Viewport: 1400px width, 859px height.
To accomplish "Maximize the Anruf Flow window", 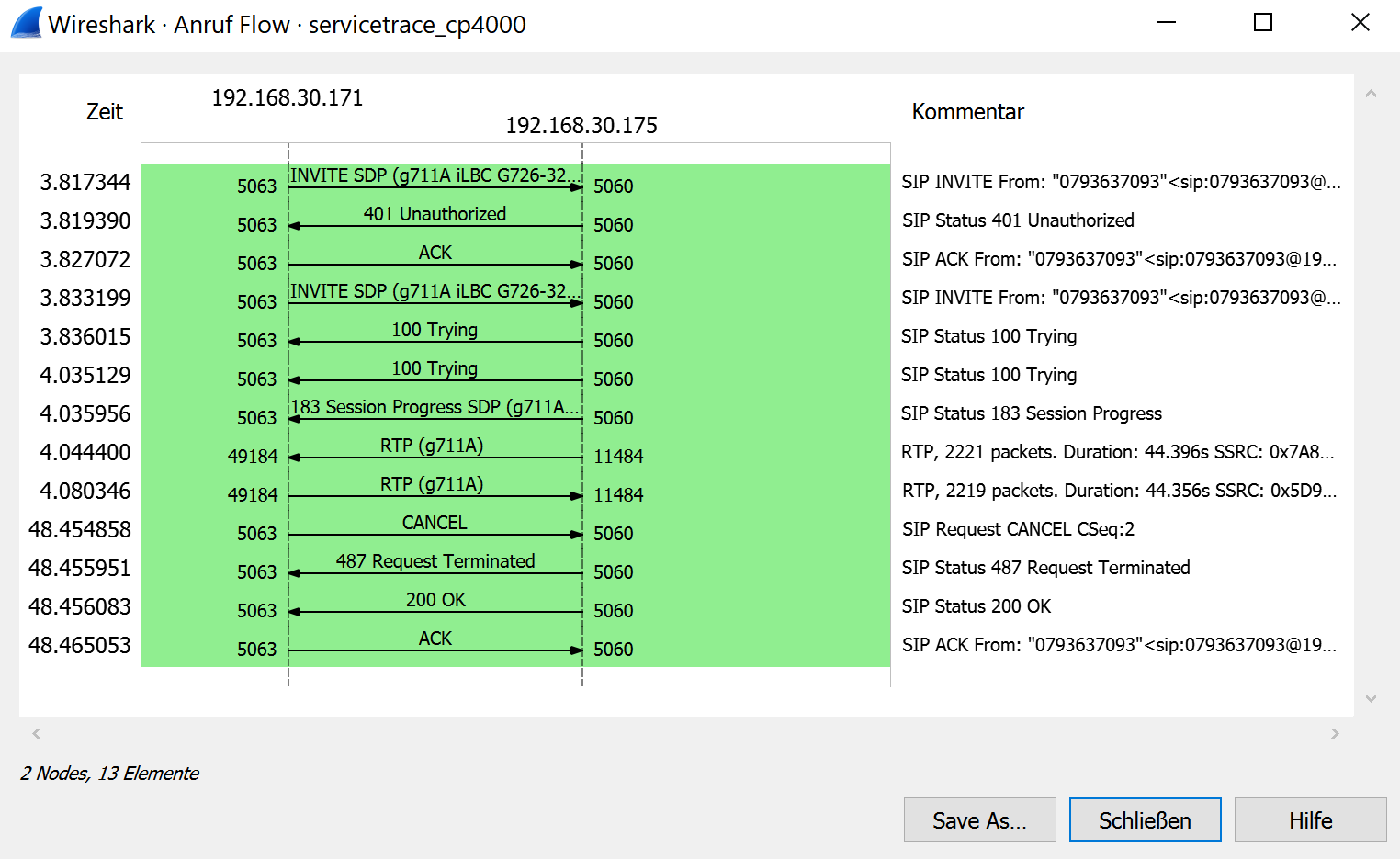I will 1263,23.
